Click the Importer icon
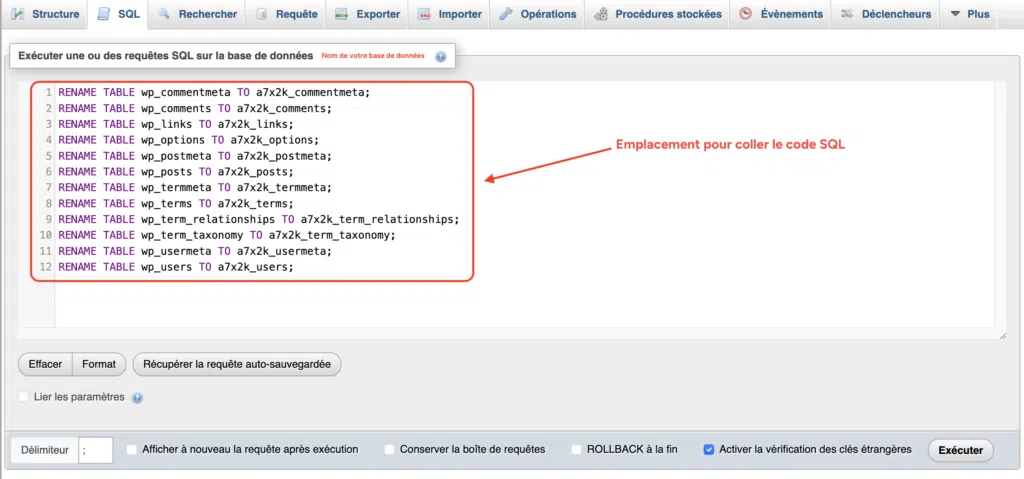This screenshot has width=1024, height=479. tap(424, 14)
